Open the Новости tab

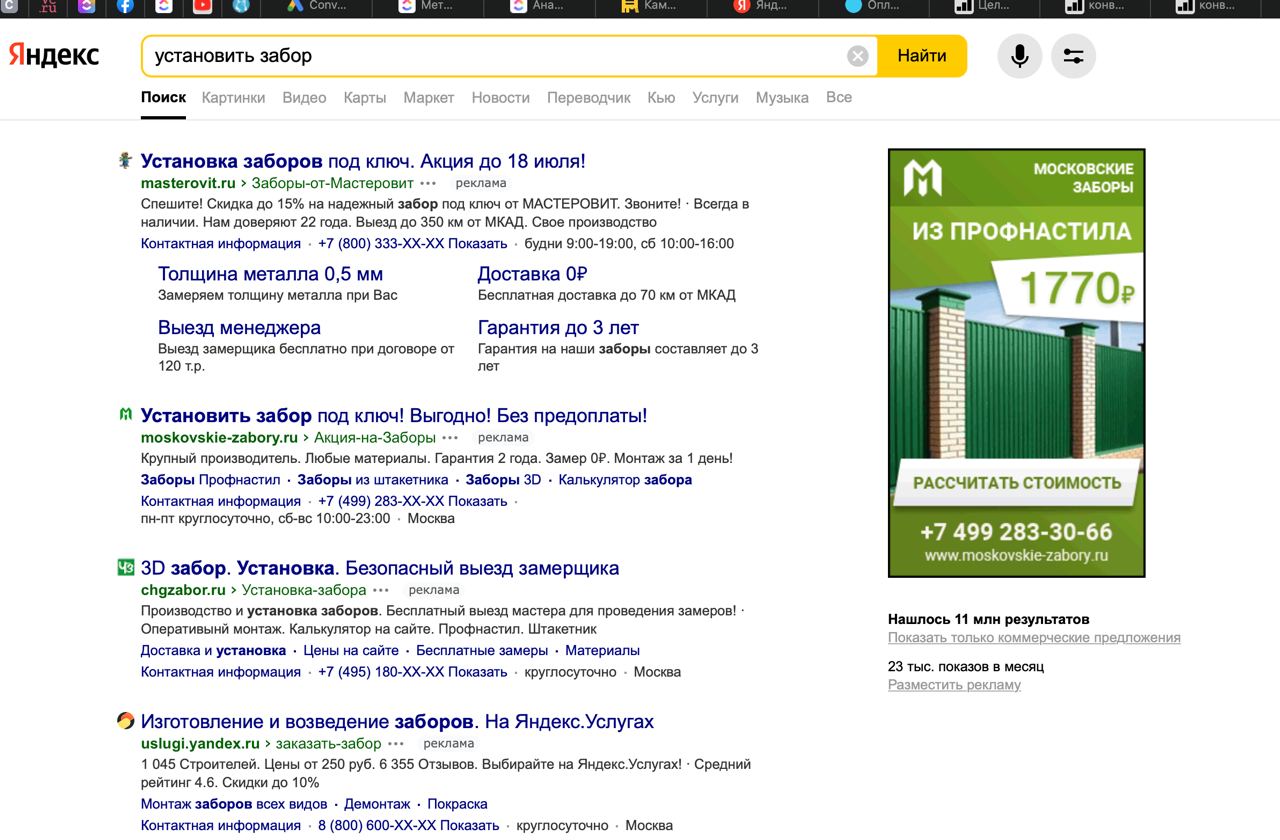tap(501, 98)
